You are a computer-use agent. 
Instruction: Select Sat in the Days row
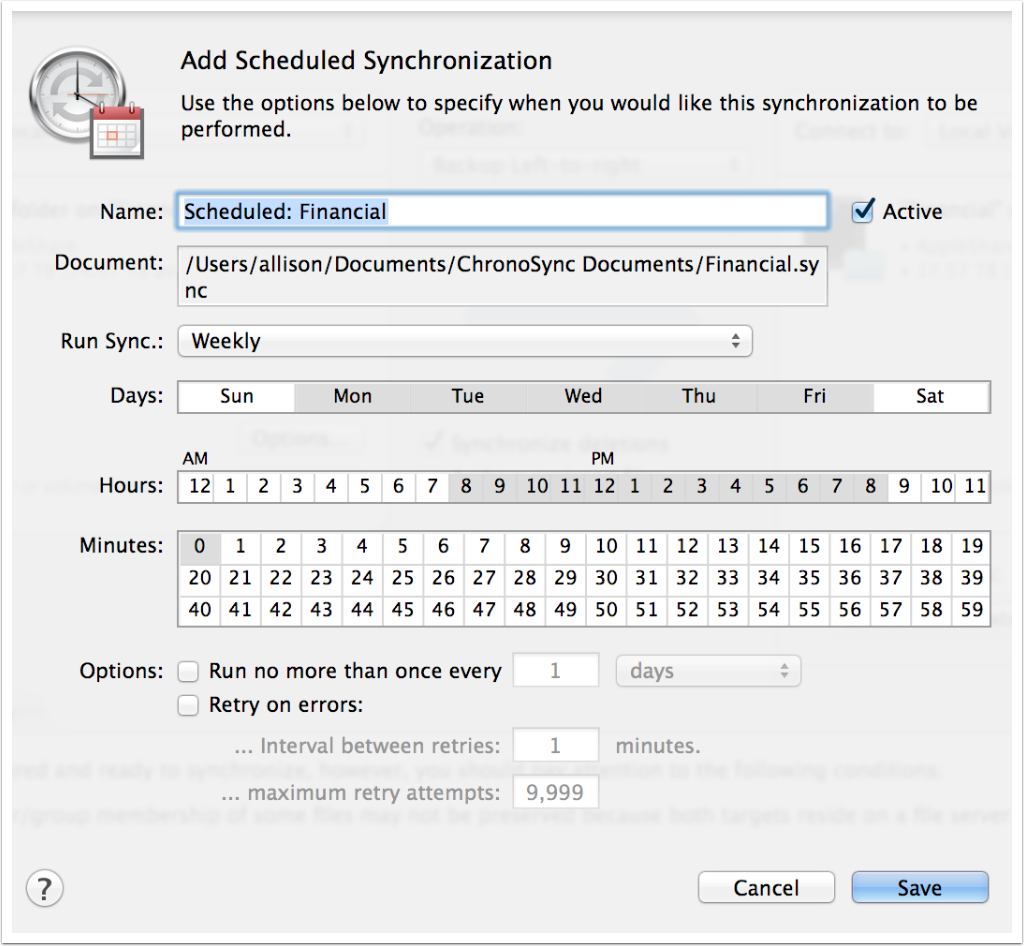[930, 396]
